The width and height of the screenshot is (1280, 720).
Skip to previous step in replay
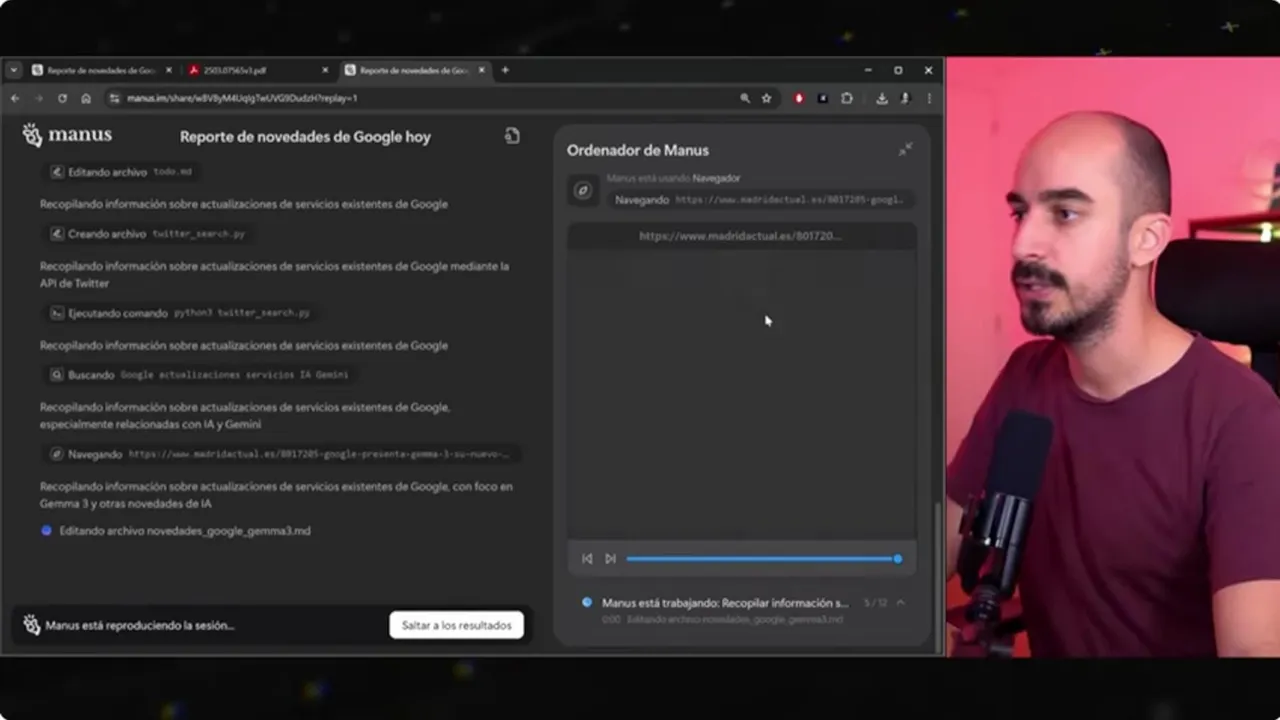587,559
